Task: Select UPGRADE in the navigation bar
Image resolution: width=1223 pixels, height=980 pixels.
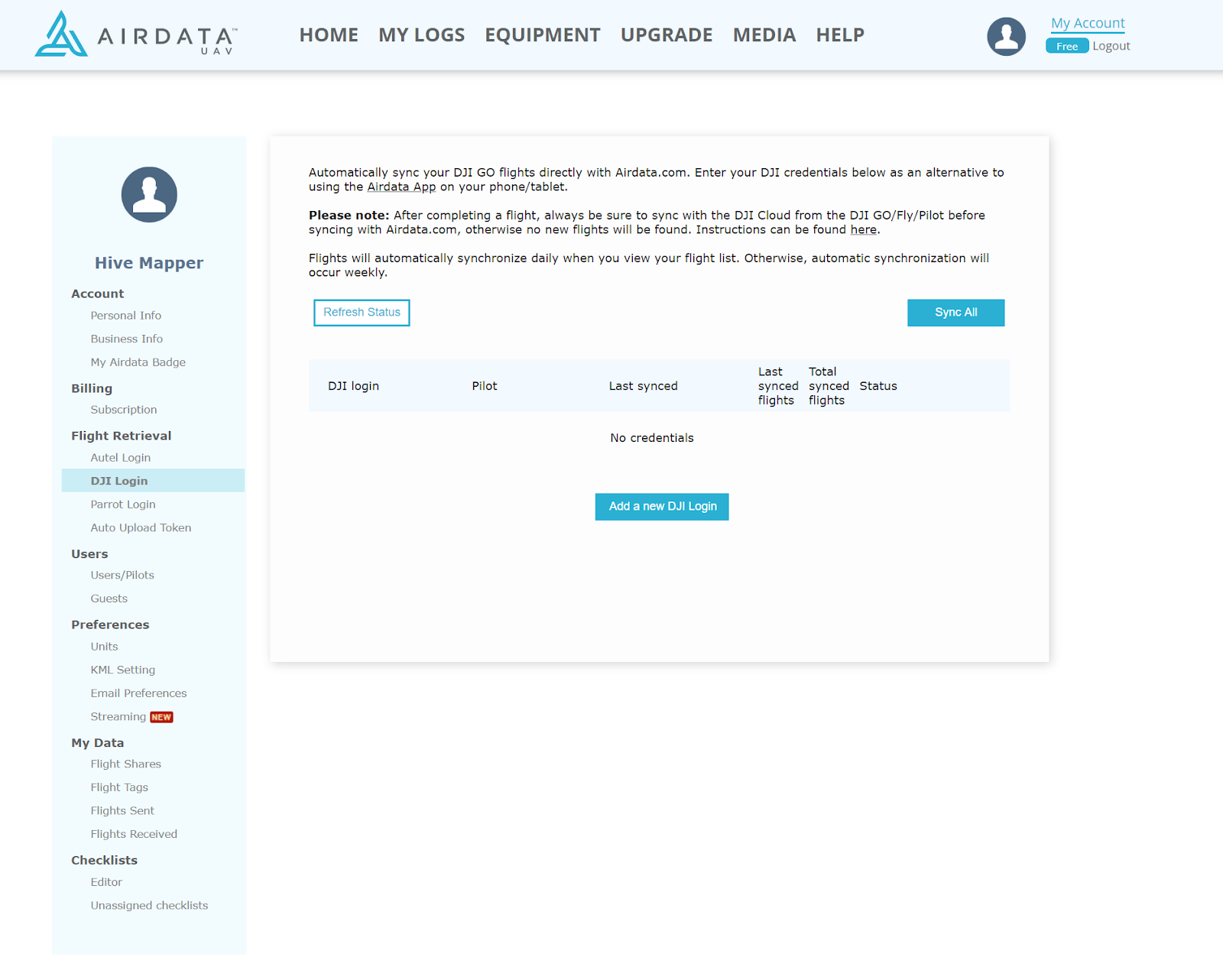Action: coord(667,35)
